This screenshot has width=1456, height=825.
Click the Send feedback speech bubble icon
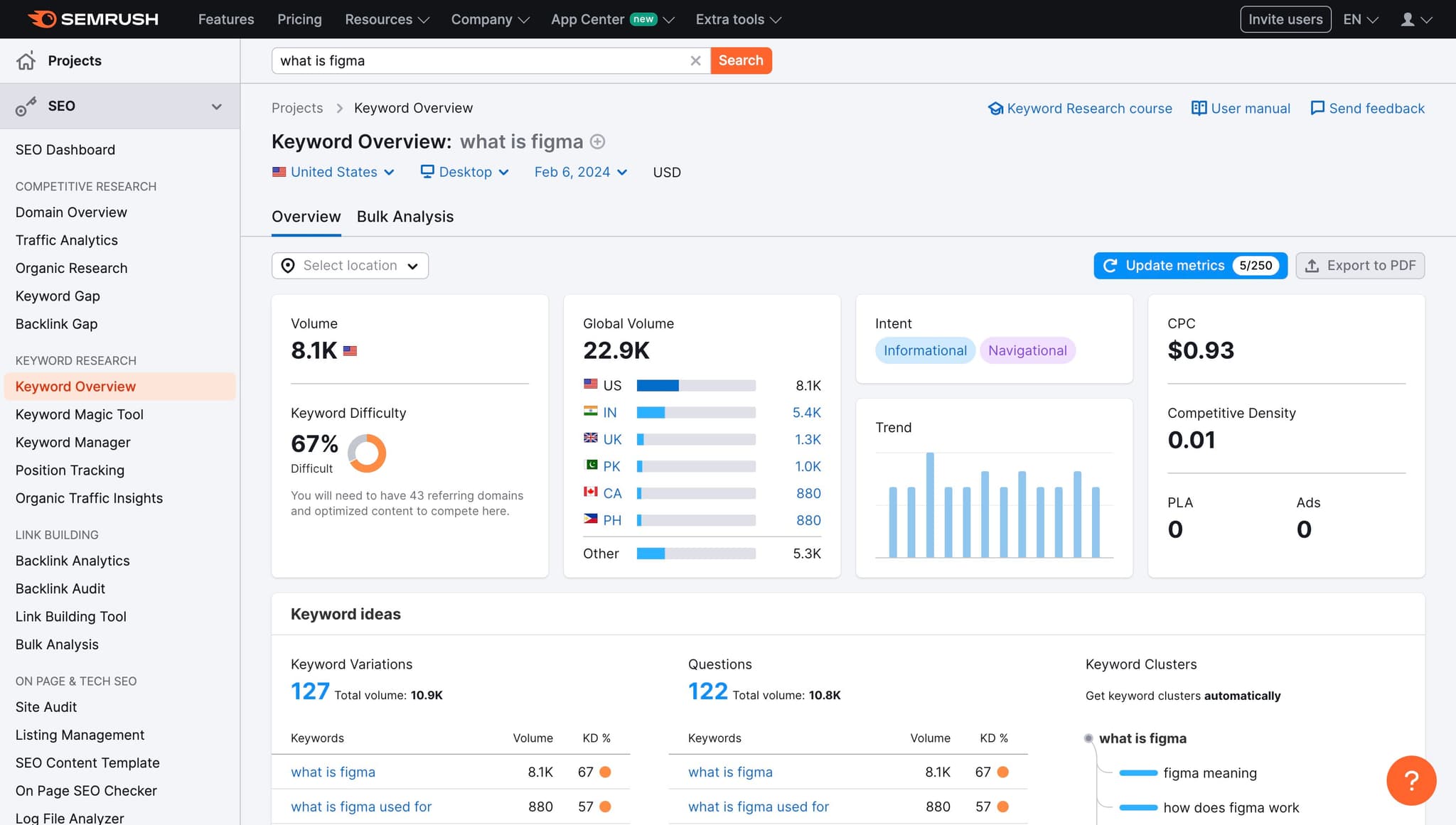click(x=1318, y=108)
